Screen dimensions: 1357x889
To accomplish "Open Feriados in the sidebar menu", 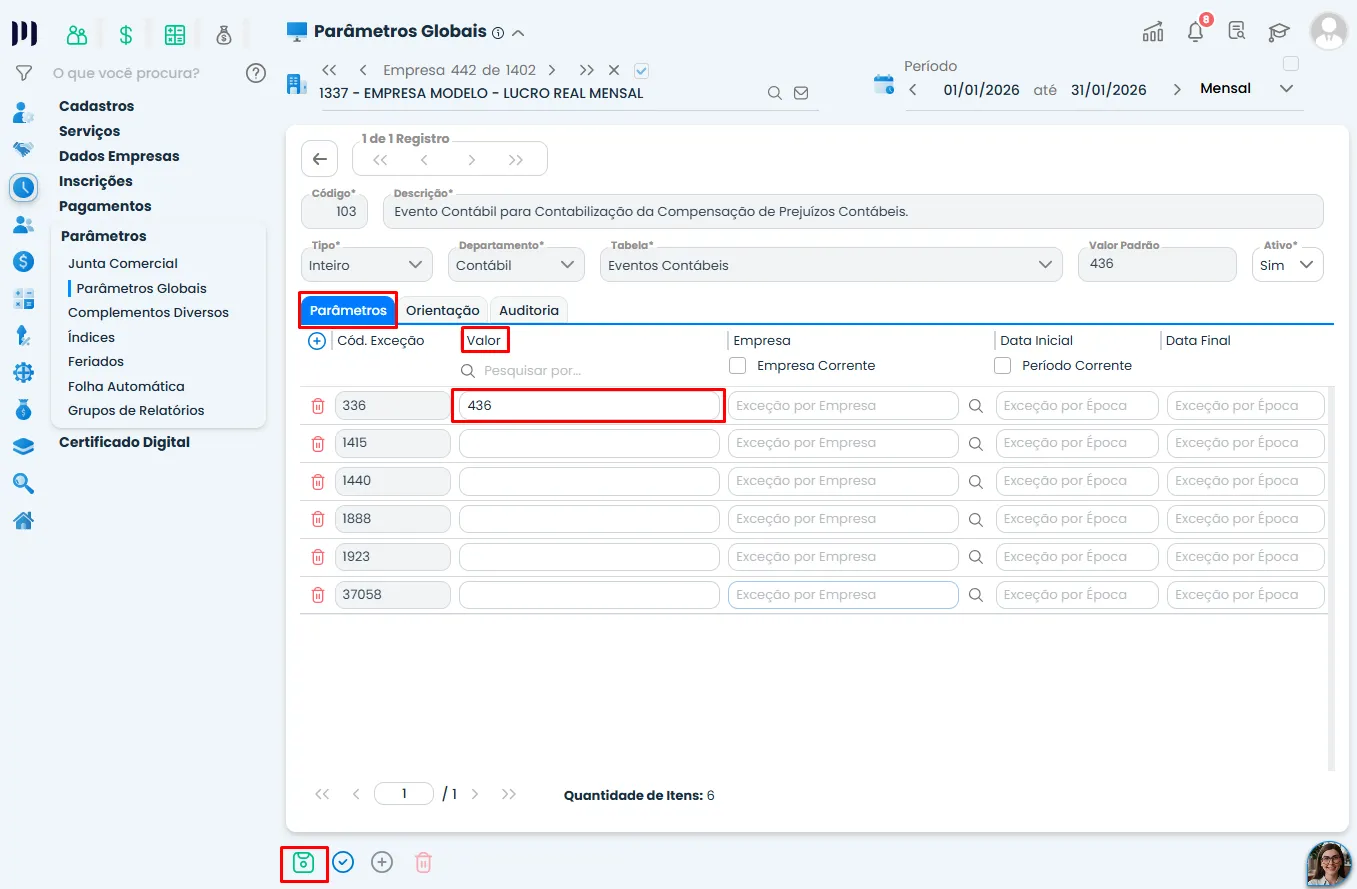I will [96, 362].
